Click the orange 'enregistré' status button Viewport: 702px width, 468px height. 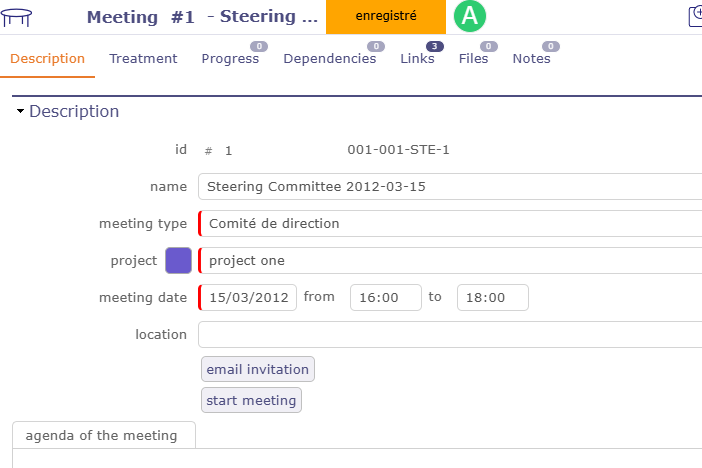coord(385,17)
